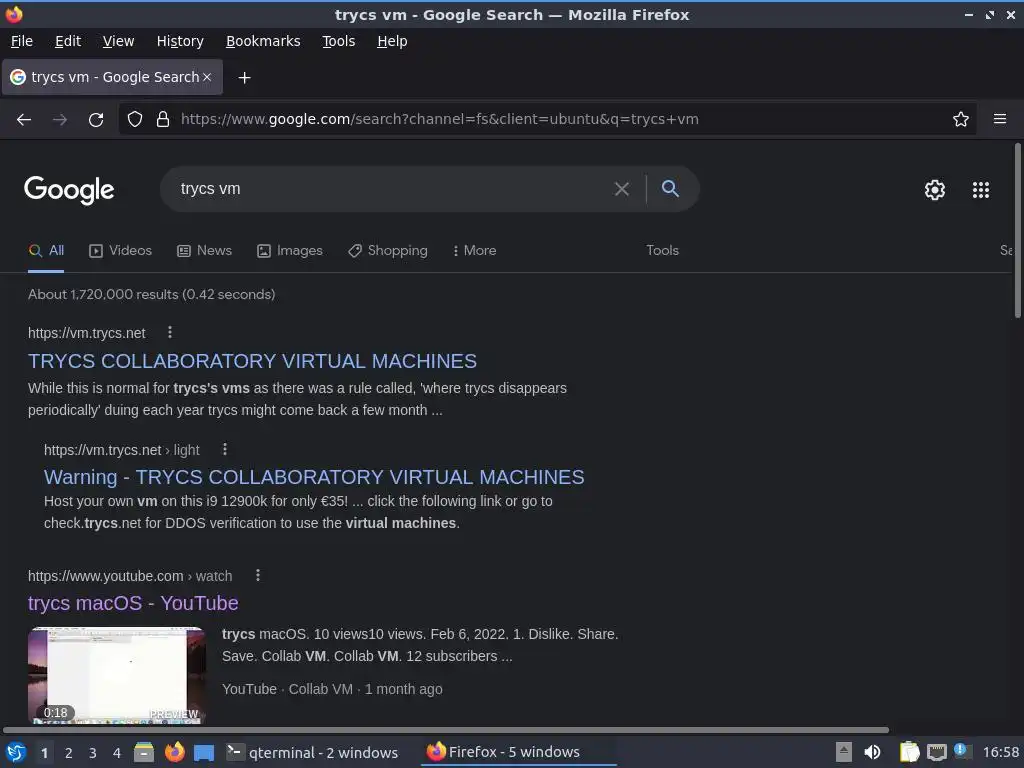This screenshot has height=768, width=1024.
Task: Click the vertical page scrollbar
Action: tap(1017, 231)
